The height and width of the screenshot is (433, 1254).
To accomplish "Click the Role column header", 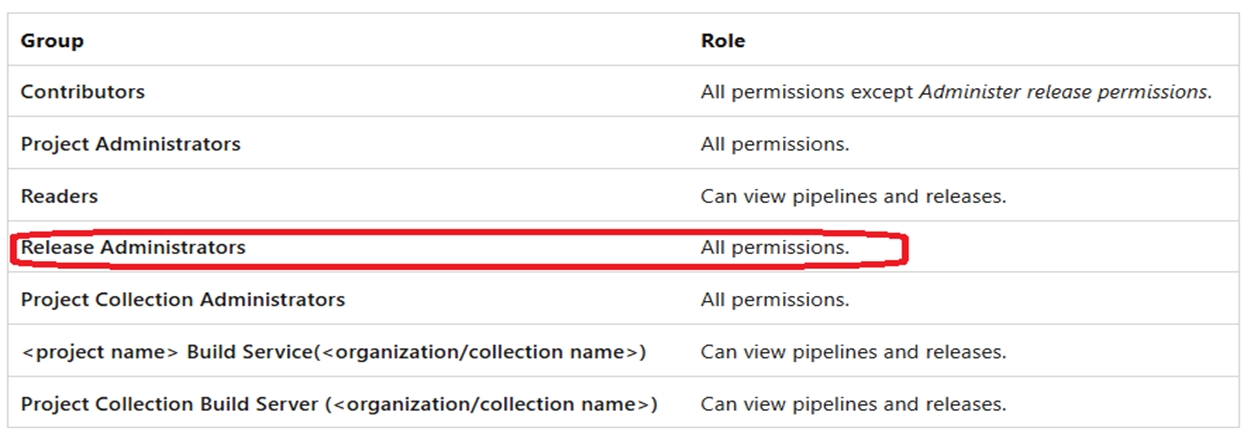I will tap(723, 41).
